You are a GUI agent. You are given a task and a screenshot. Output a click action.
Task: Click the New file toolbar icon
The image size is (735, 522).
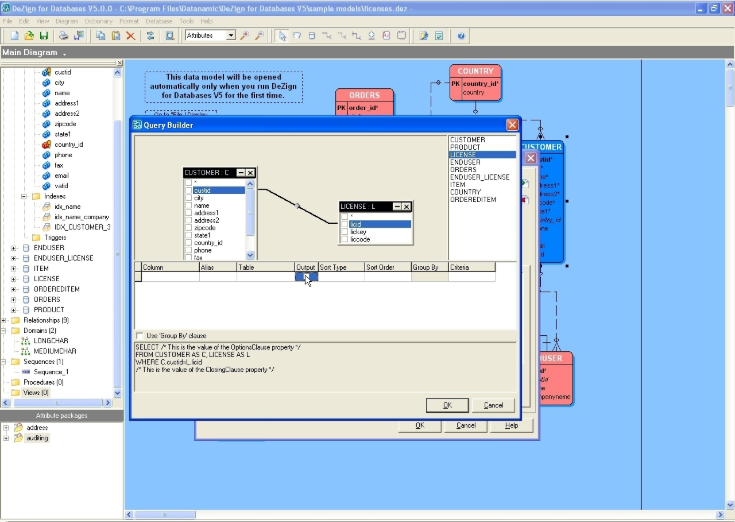pos(14,35)
